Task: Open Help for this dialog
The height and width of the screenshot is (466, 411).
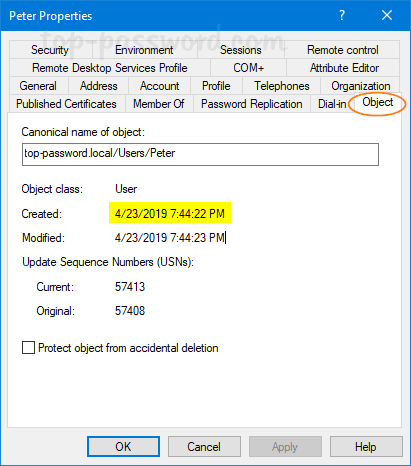Action: tap(366, 447)
